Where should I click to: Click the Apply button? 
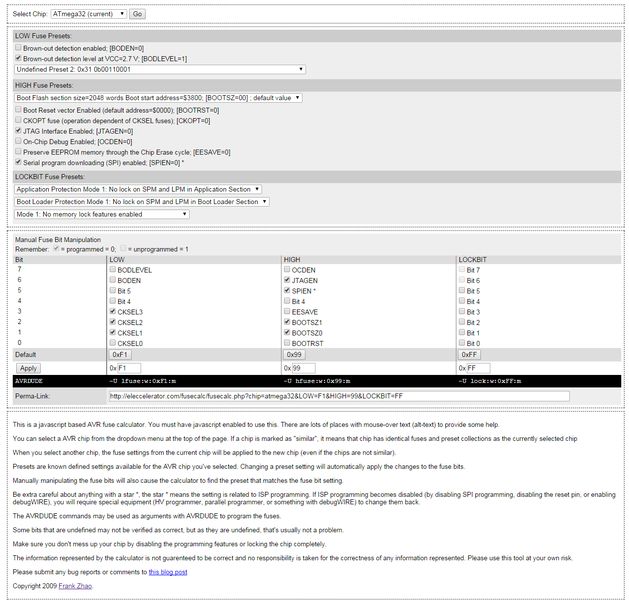pos(28,368)
